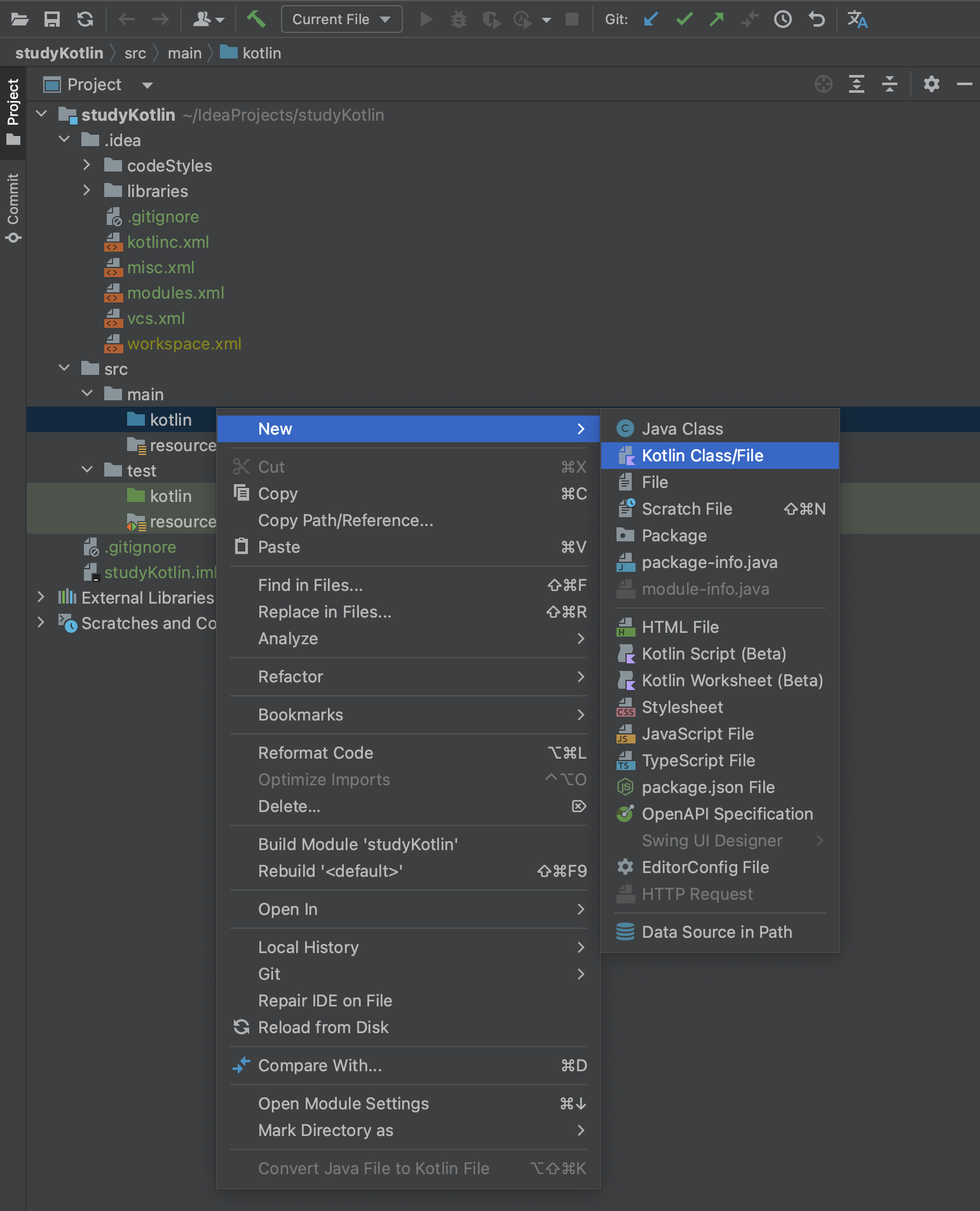980x1211 pixels.
Task: Click Reload from Disk menu entry
Action: [409, 1027]
